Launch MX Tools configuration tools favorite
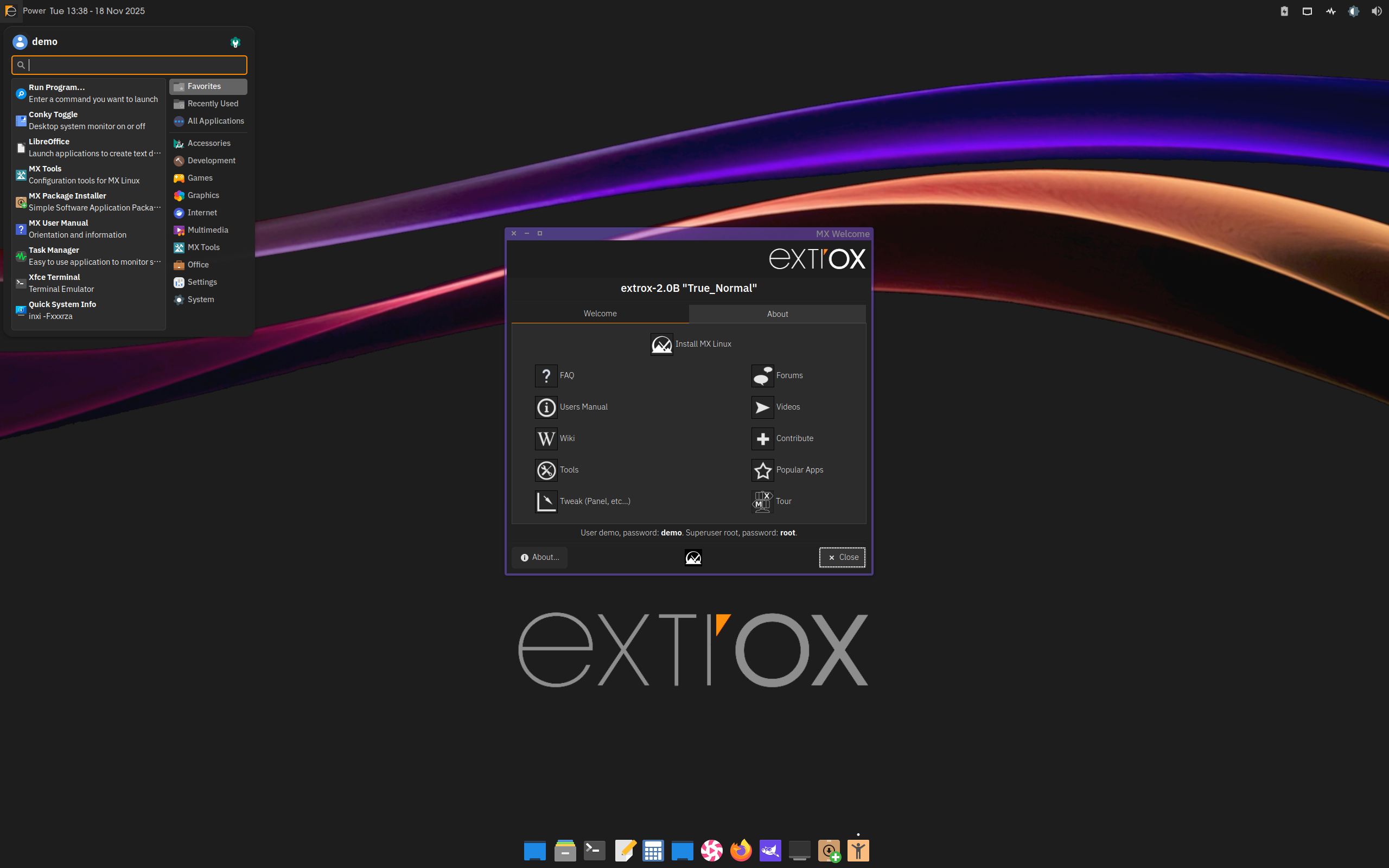1389x868 pixels. click(88, 175)
